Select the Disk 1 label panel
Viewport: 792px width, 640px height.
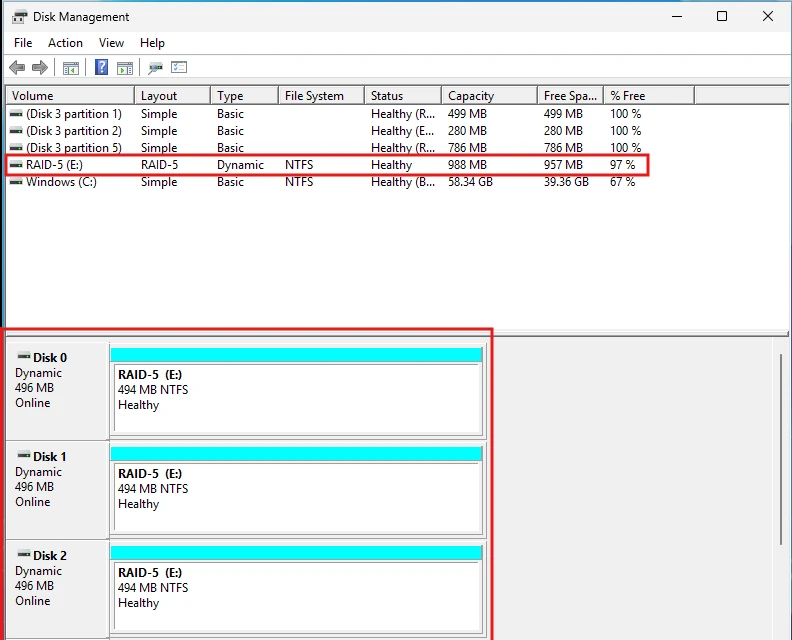57,490
